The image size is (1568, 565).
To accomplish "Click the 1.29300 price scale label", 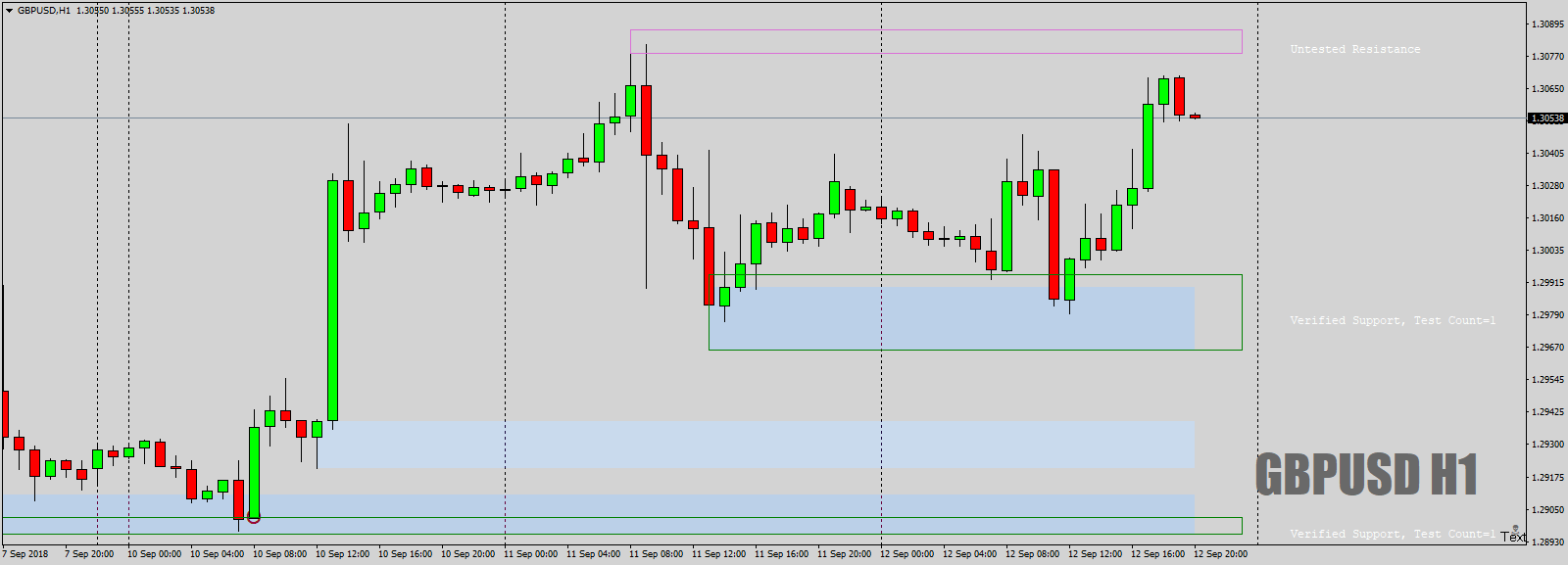I will tap(1547, 445).
